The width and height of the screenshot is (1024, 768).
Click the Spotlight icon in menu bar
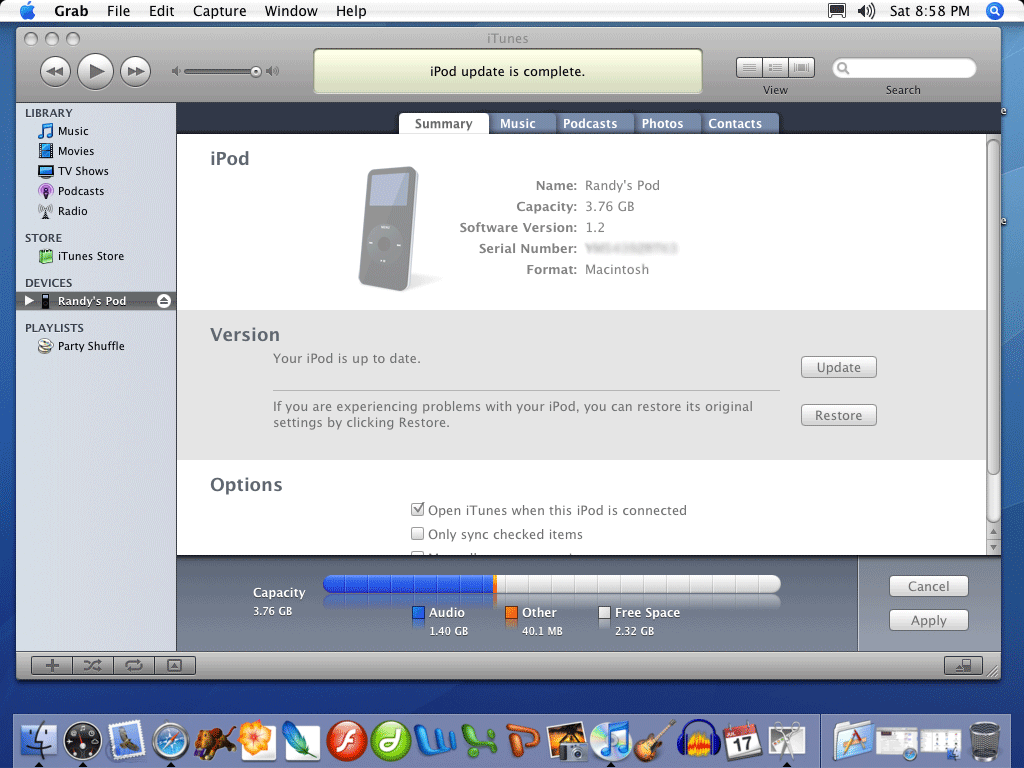[x=995, y=11]
